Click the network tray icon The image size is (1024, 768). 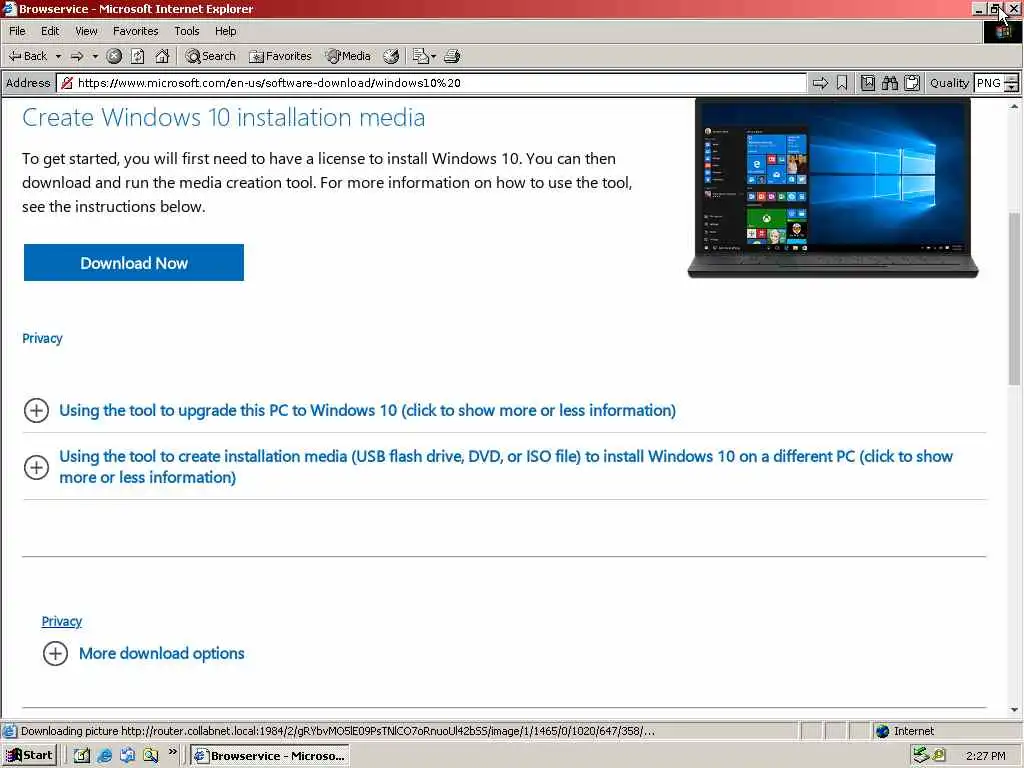[x=920, y=755]
